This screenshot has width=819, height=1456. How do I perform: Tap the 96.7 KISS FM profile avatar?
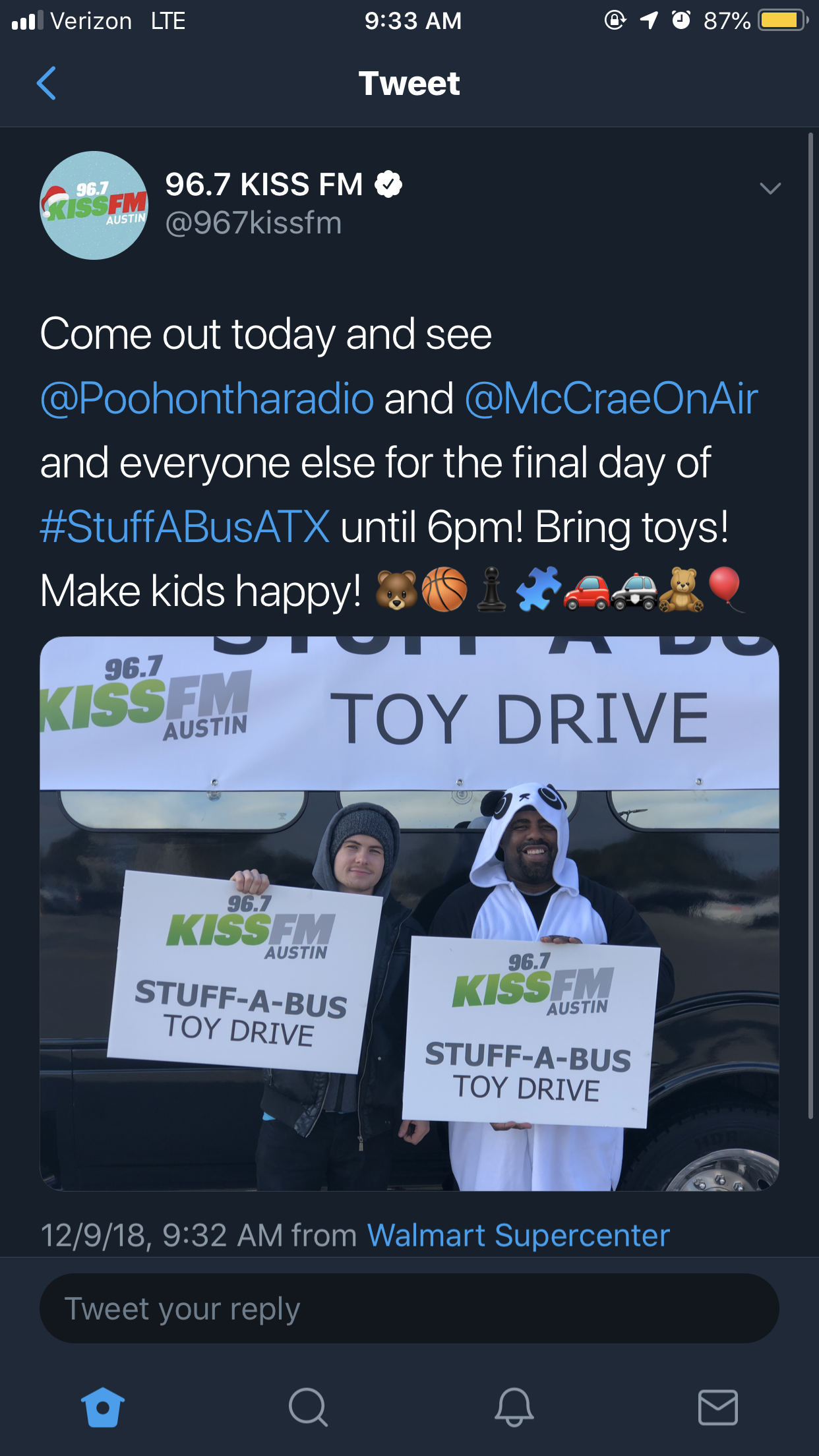(x=94, y=206)
